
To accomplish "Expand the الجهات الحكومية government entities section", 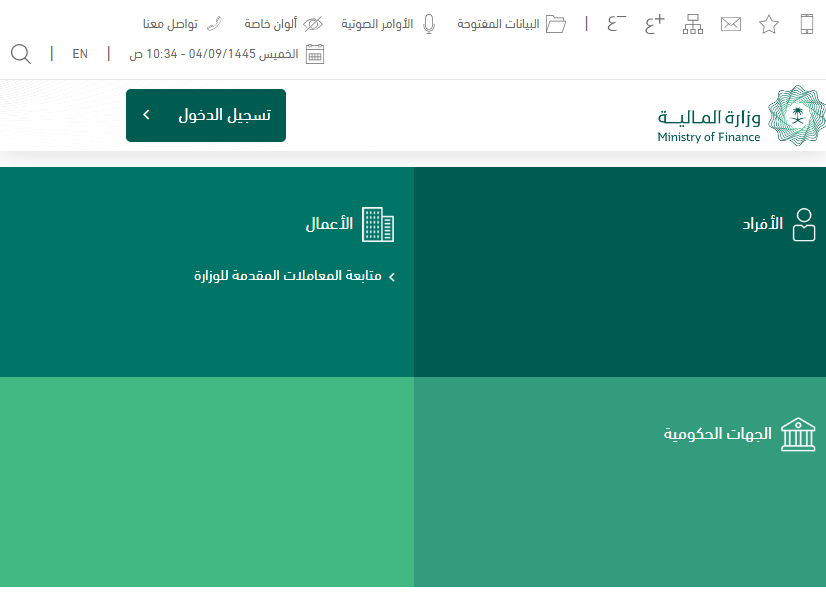I will coord(739,434).
